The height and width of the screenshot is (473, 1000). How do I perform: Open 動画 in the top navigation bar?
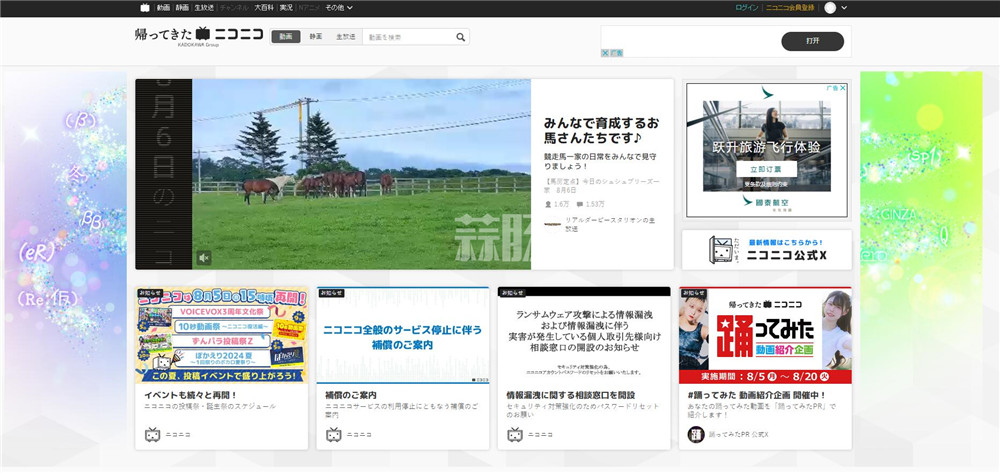[x=163, y=8]
